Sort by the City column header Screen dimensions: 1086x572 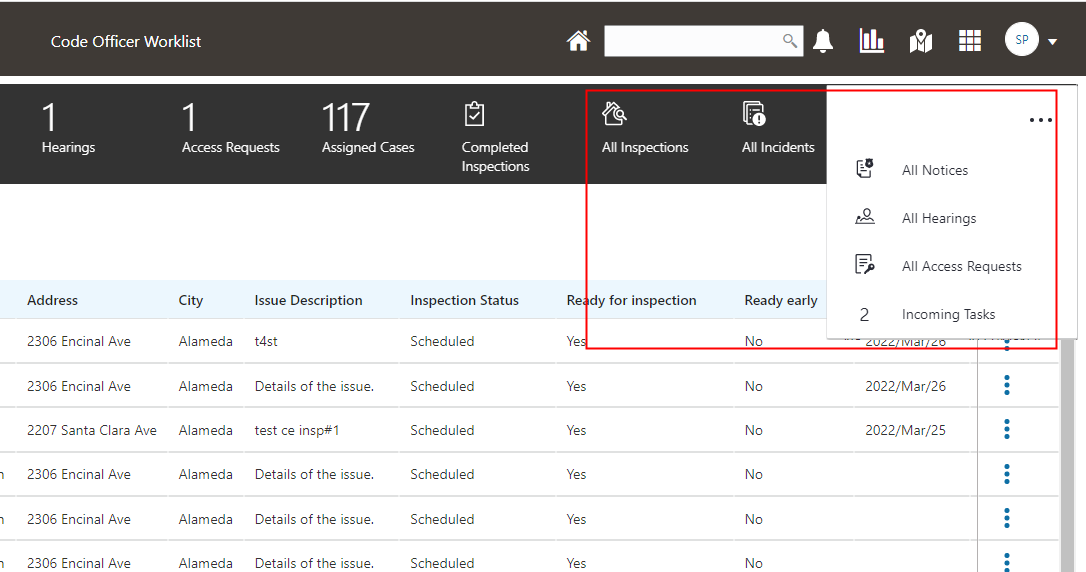point(190,300)
